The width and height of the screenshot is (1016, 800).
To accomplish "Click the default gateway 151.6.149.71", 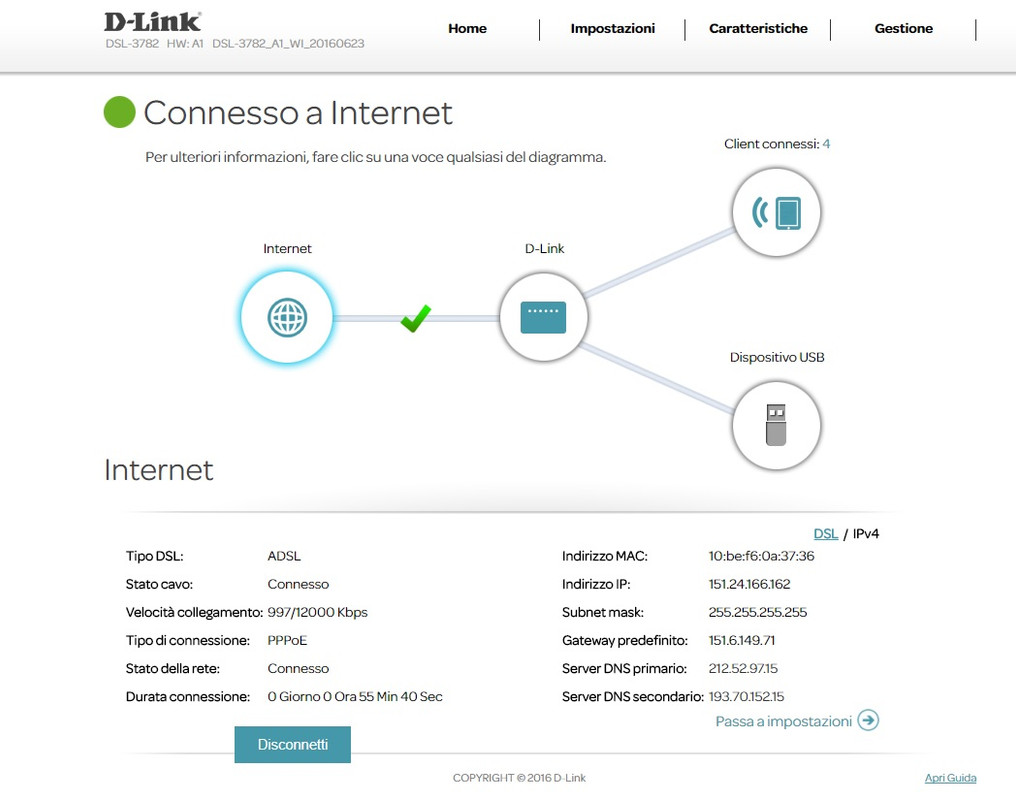I will pos(741,640).
